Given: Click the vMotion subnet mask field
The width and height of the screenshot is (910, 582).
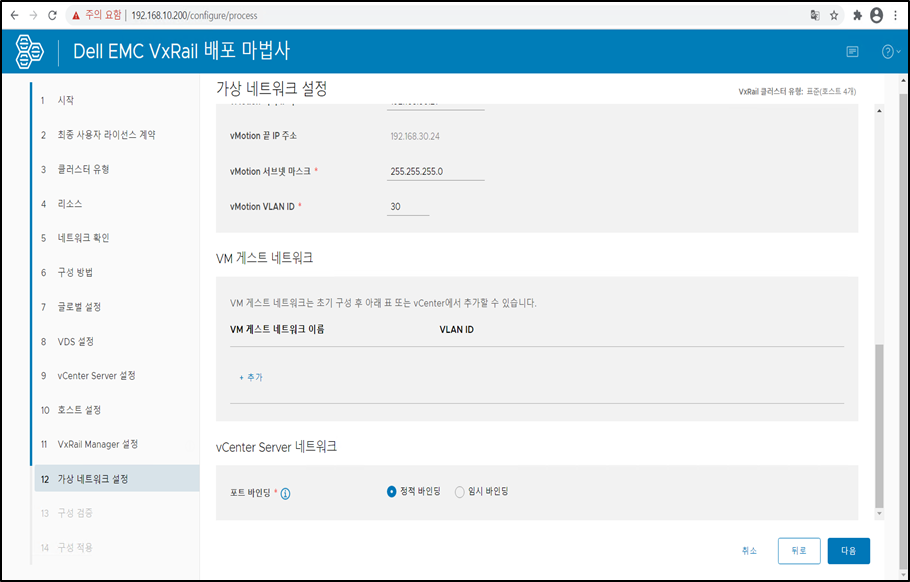Looking at the screenshot, I should pyautogui.click(x=435, y=172).
